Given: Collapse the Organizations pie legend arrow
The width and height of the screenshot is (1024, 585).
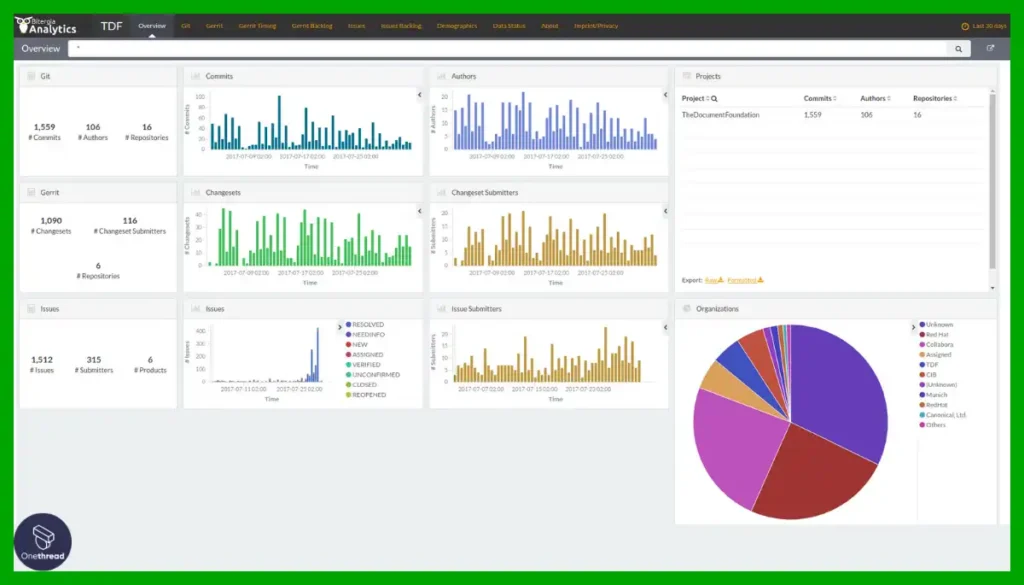Looking at the screenshot, I should coord(913,327).
